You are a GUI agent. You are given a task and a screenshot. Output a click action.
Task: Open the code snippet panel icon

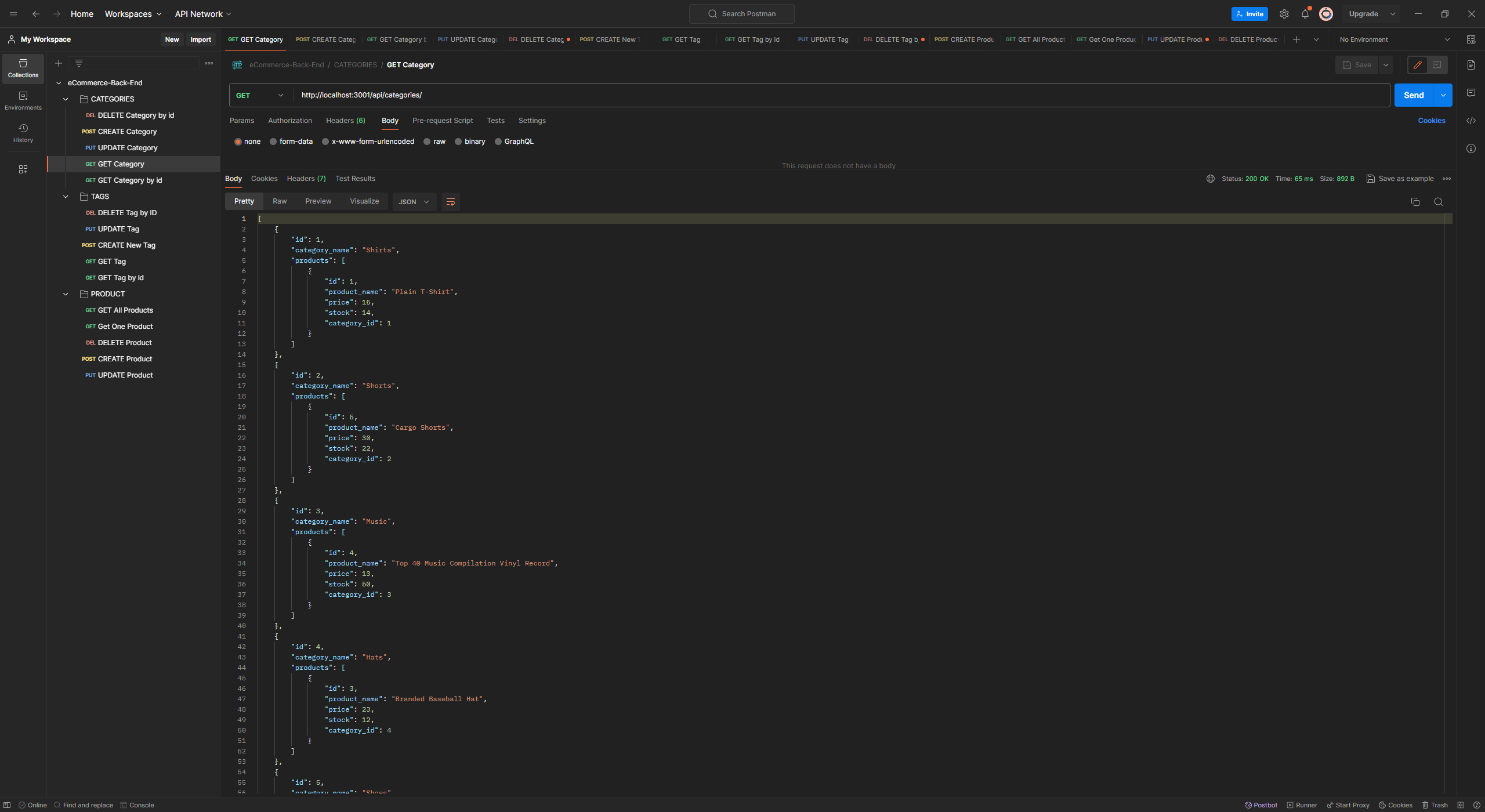tap(1471, 121)
